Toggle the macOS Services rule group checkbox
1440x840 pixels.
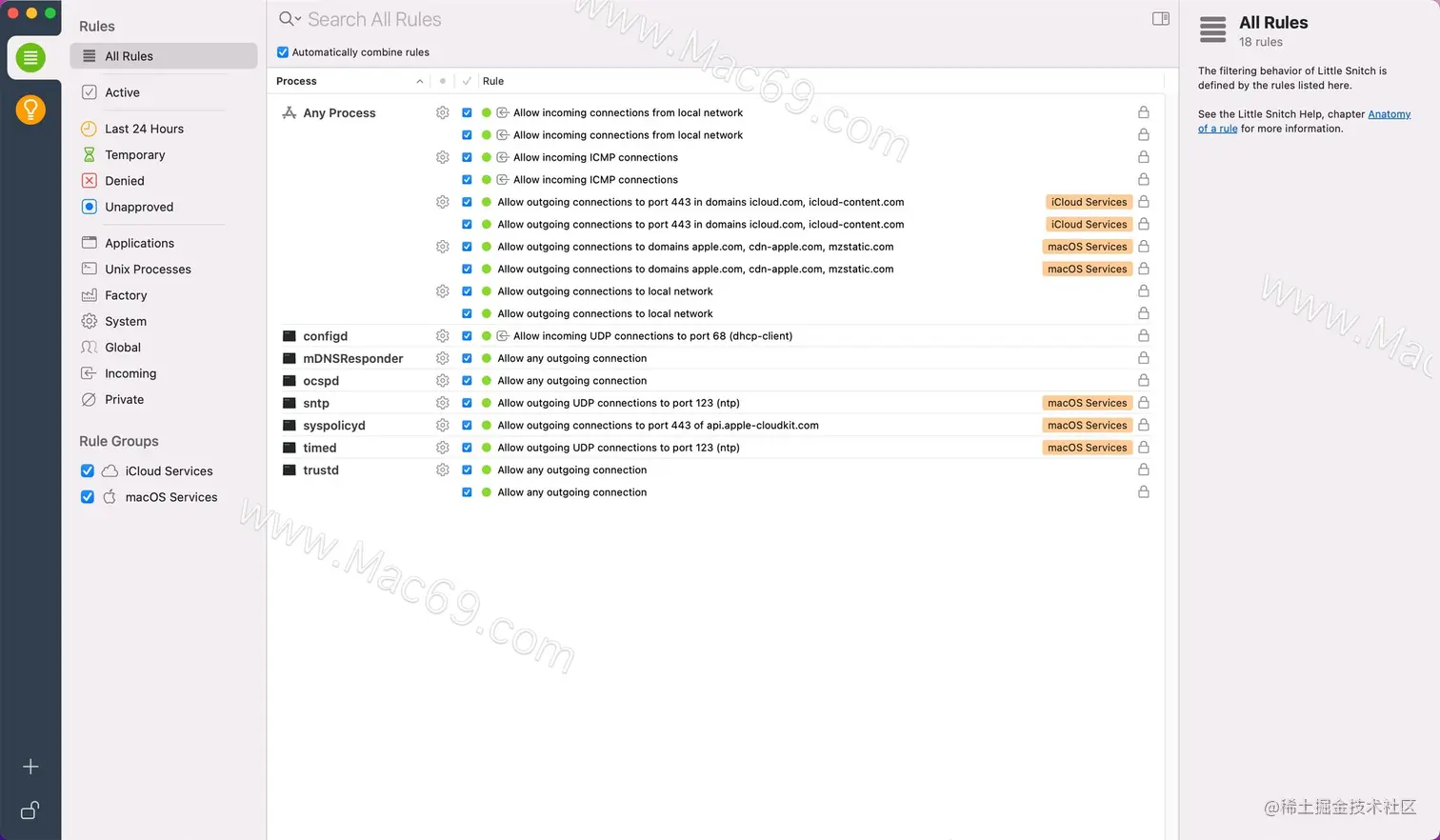click(x=88, y=497)
